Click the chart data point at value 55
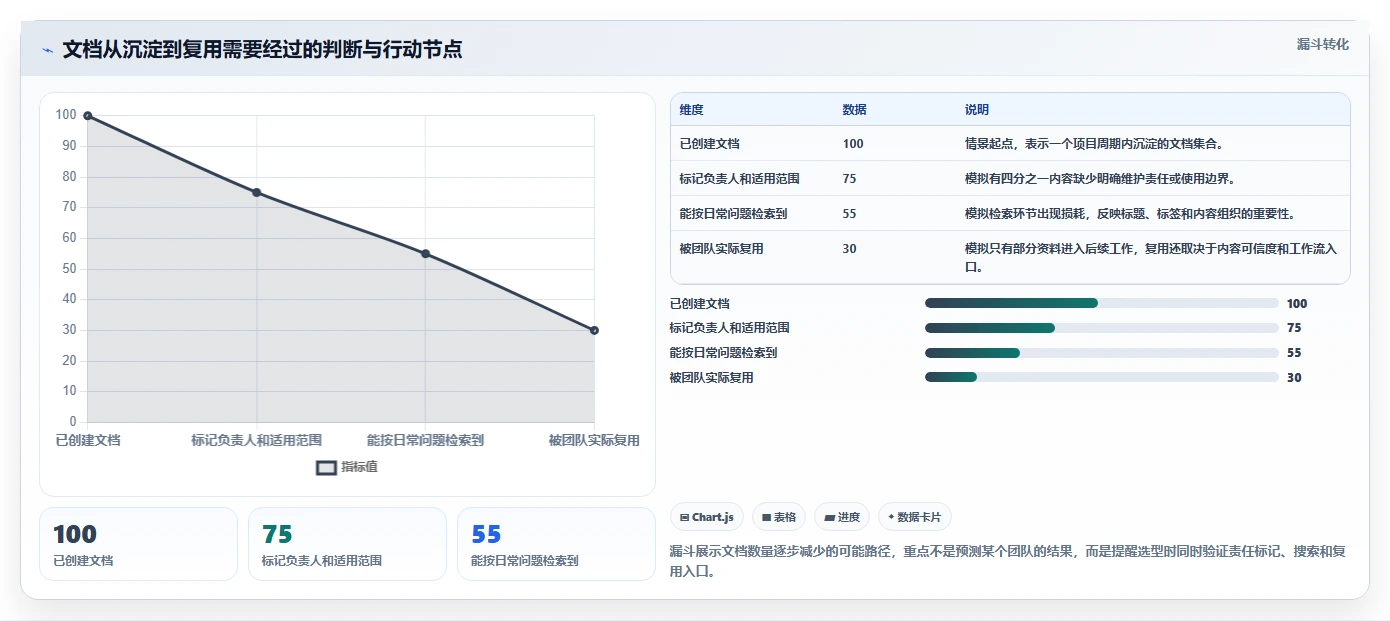Screen dimensions: 1390x621 425,254
